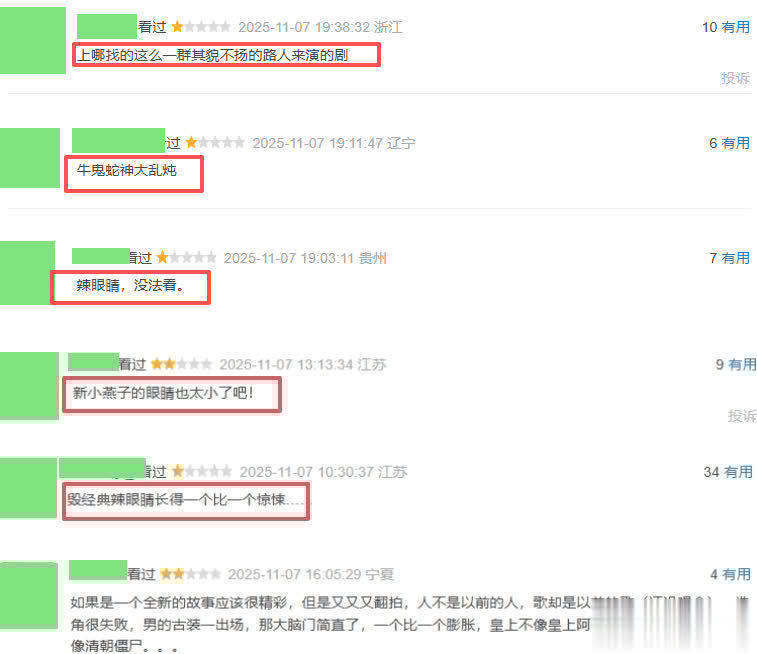Viewport: 757px width, 654px height.
Task: Click 有用 on the 宁夏 review with 4
Action: (x=737, y=574)
